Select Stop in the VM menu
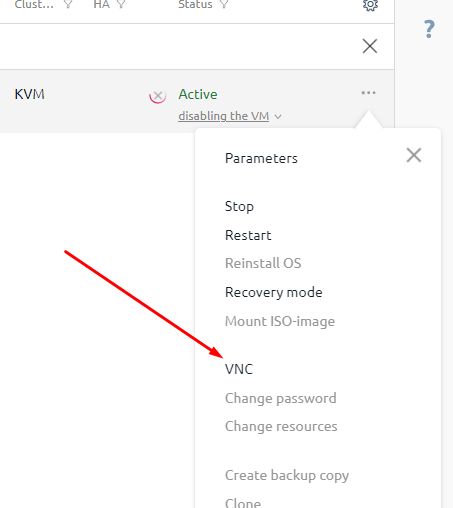 (239, 206)
